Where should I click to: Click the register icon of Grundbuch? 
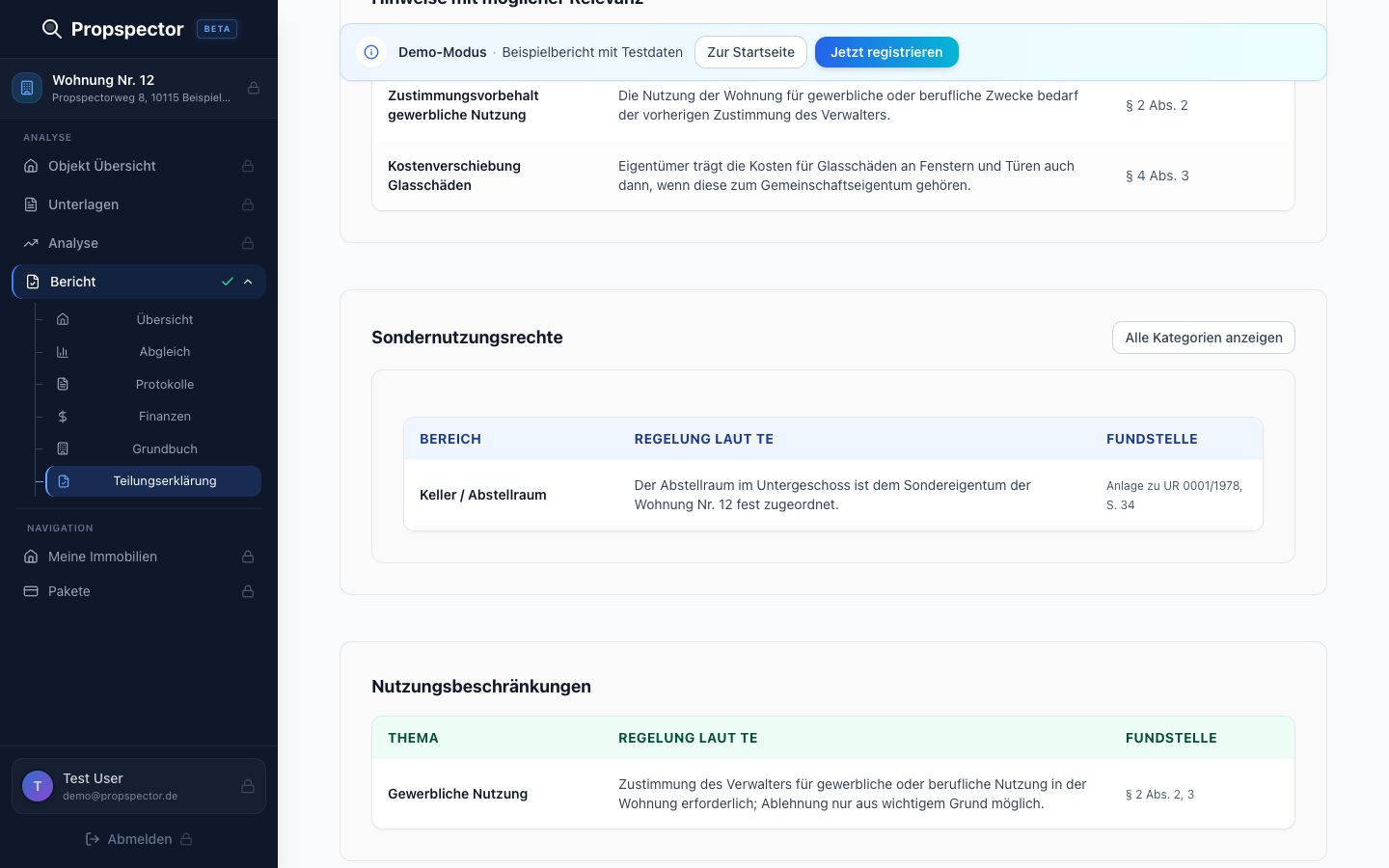click(x=63, y=448)
